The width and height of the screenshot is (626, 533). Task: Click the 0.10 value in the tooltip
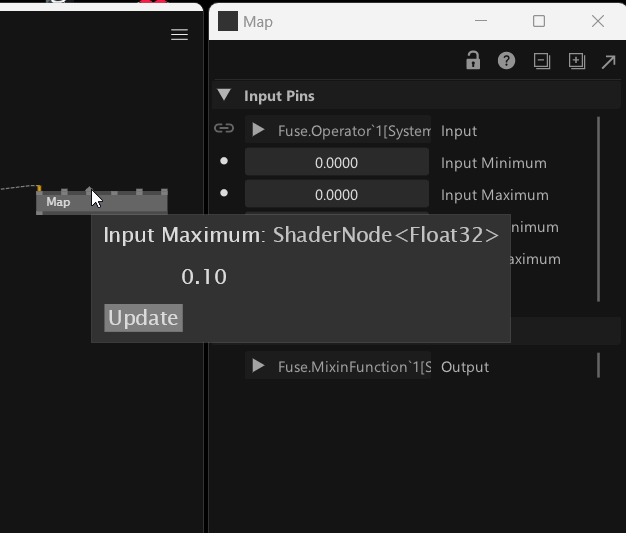[x=204, y=277]
